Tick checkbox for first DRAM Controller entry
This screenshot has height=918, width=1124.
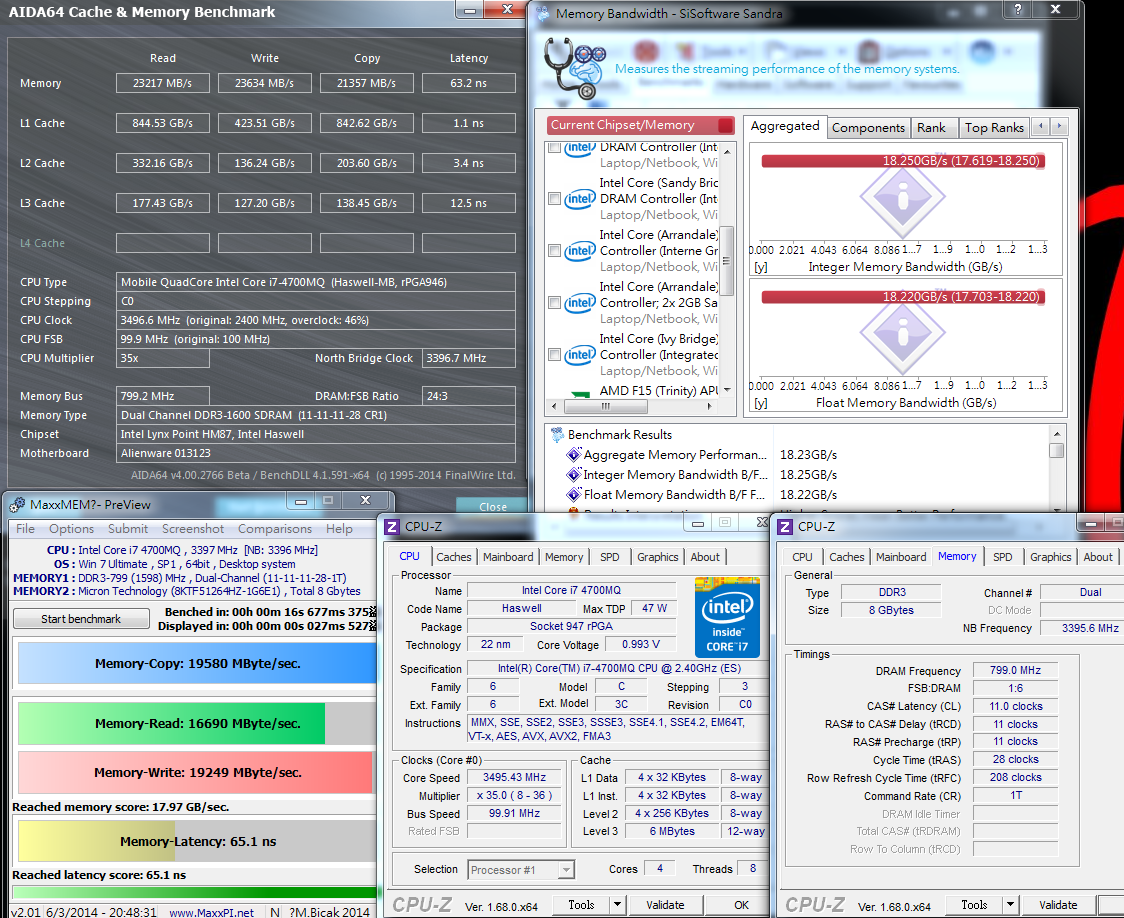tap(554, 147)
